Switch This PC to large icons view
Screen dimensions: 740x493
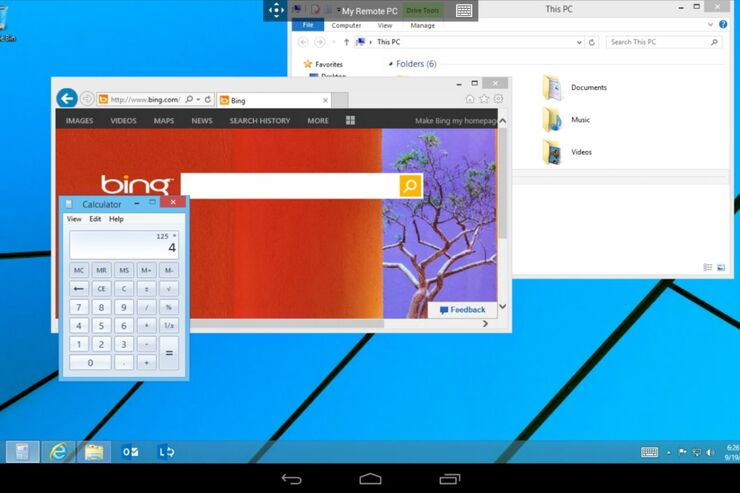(x=721, y=267)
